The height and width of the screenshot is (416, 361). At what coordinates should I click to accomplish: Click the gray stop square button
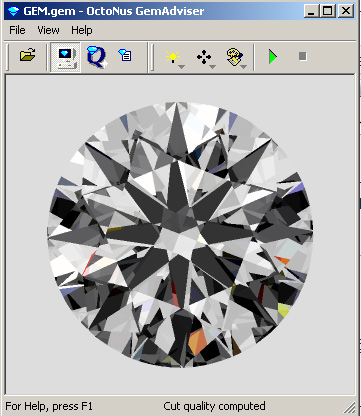coord(302,56)
